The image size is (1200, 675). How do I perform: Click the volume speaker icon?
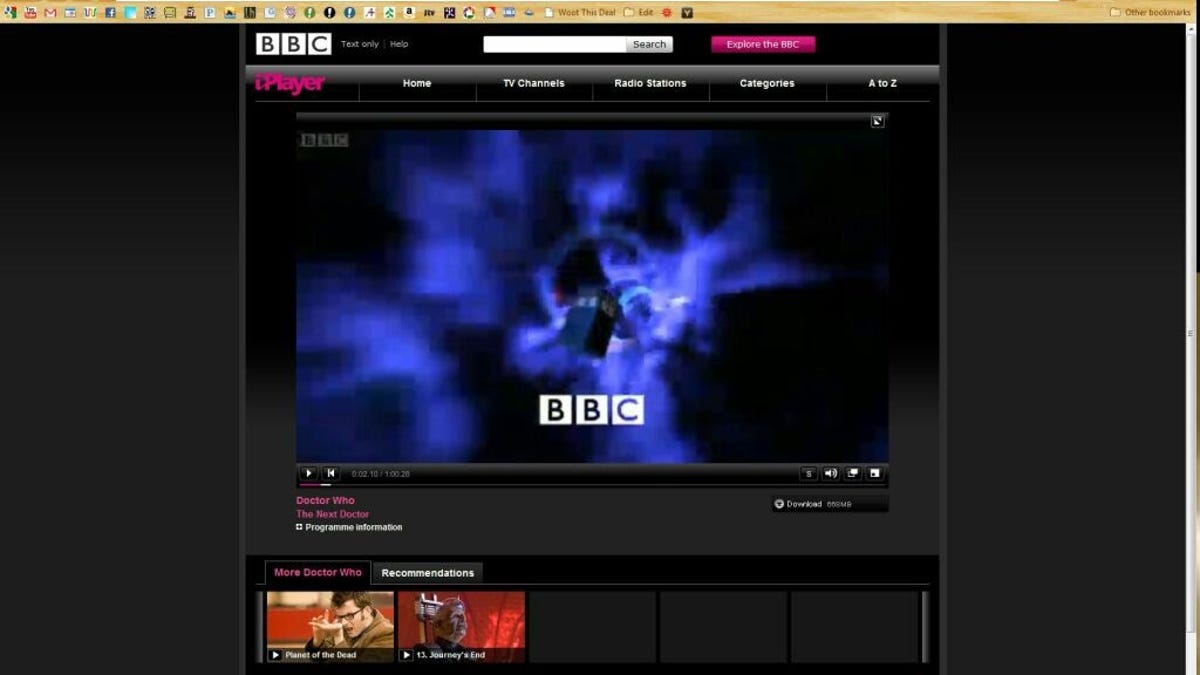tap(830, 473)
